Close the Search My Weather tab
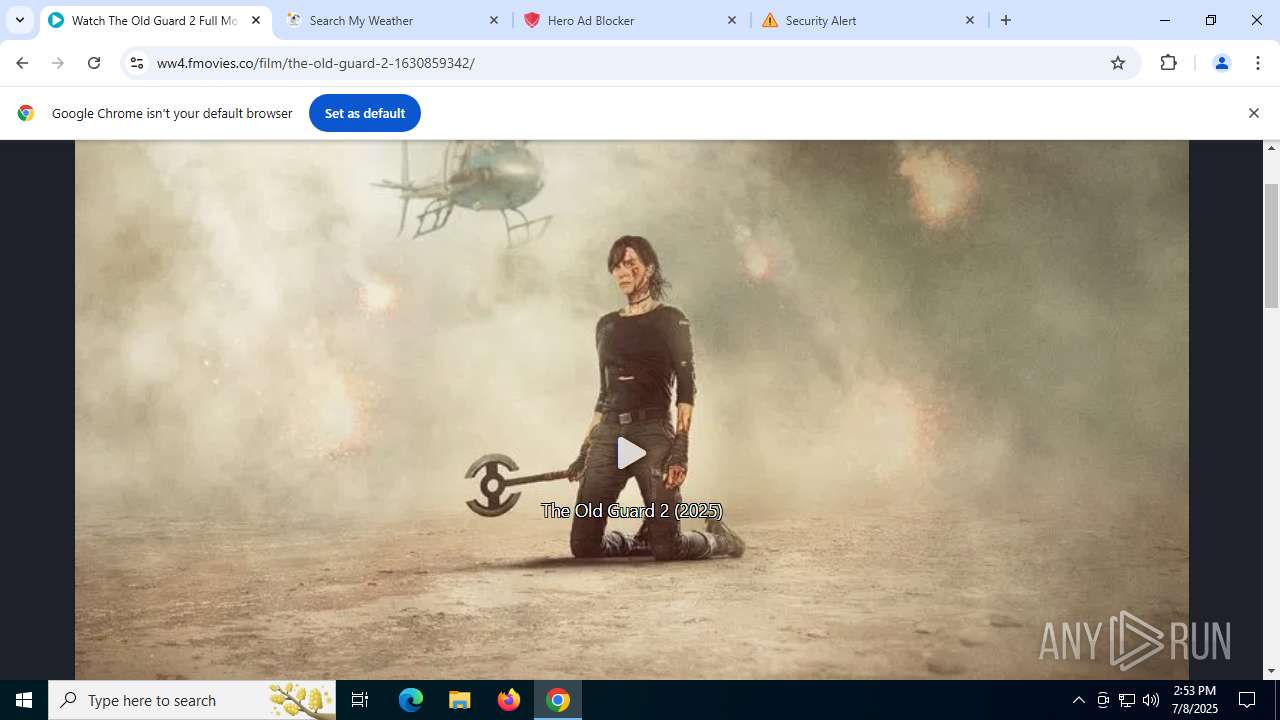 tap(494, 20)
